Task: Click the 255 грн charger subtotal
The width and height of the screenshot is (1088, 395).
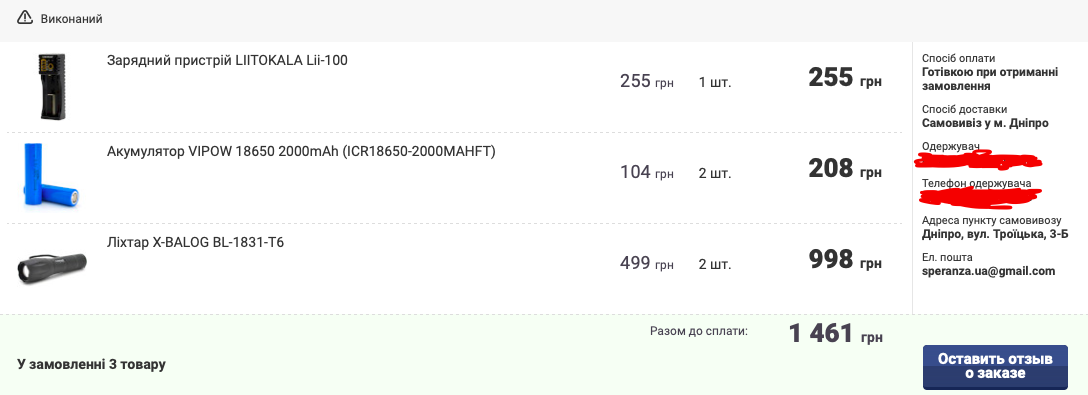Action: point(845,77)
